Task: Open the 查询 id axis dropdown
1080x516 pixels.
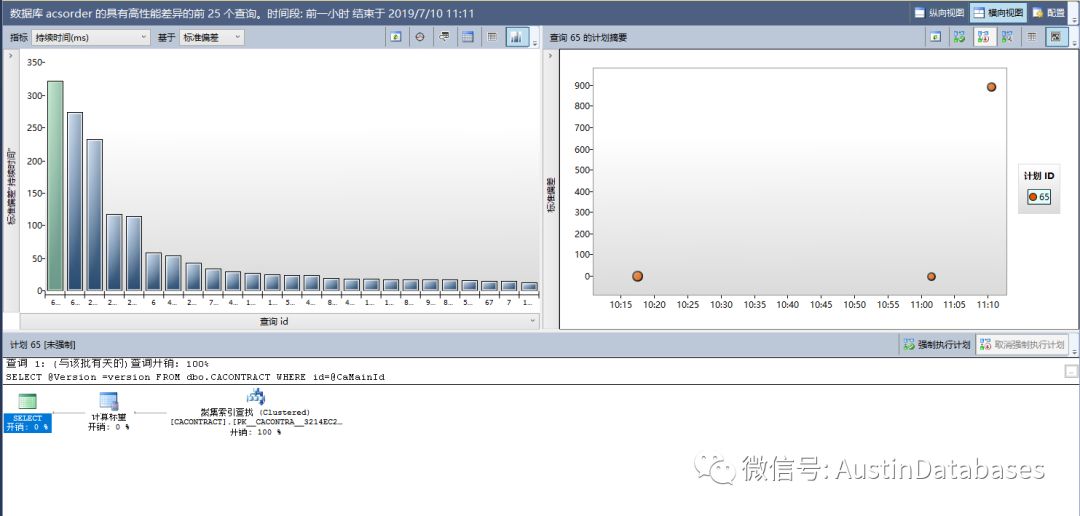Action: [279, 321]
